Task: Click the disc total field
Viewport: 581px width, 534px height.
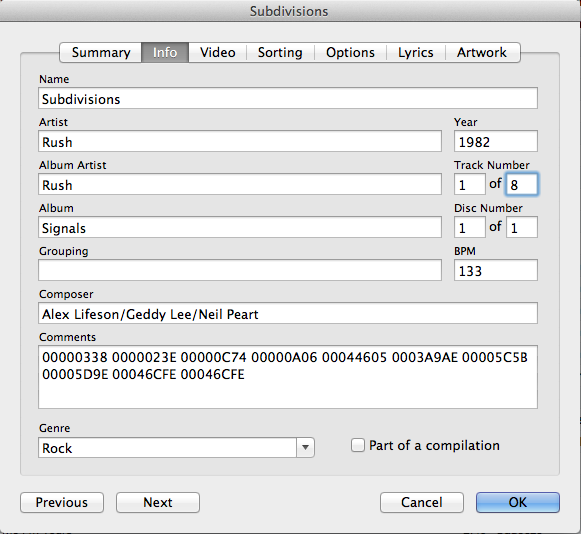Action: click(x=522, y=227)
